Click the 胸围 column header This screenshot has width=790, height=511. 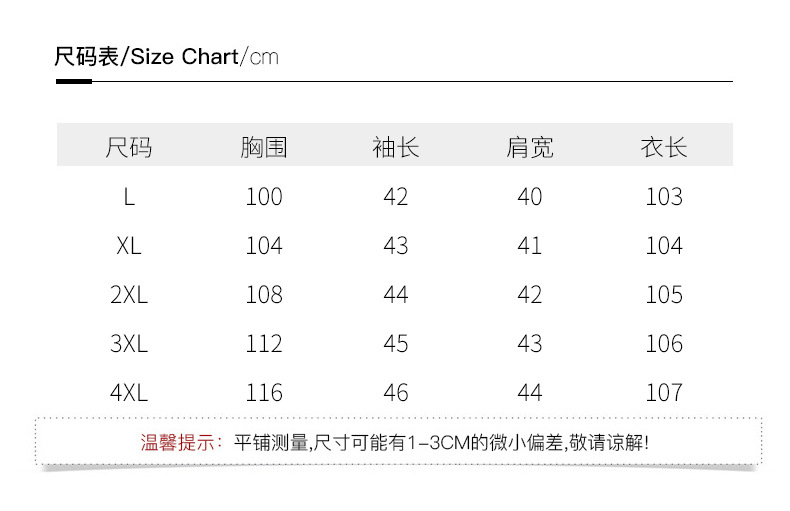(x=264, y=148)
